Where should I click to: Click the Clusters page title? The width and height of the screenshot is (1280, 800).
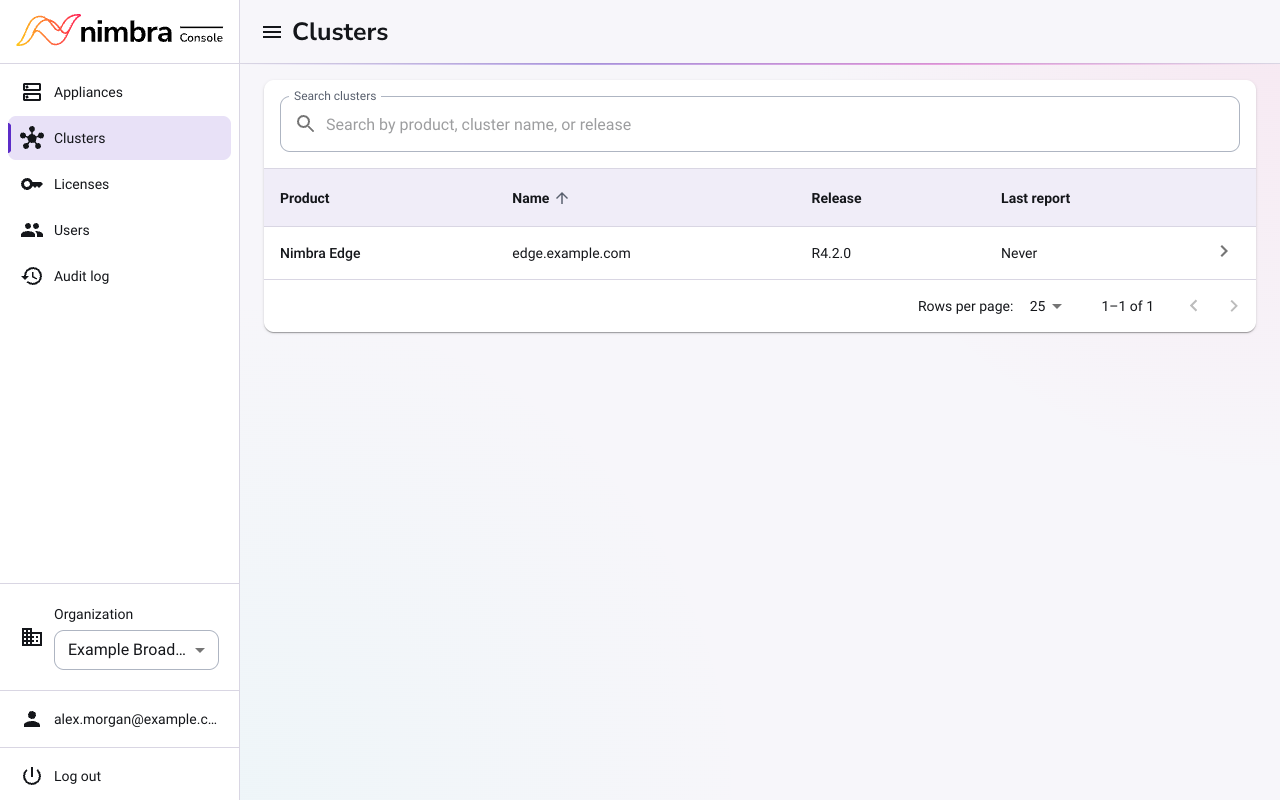click(x=340, y=32)
